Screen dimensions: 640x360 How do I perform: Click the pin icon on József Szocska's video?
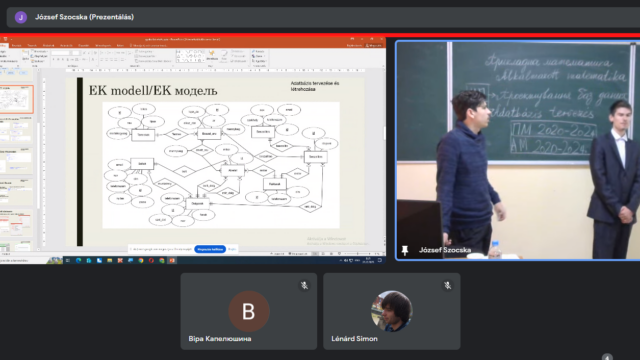pyautogui.click(x=404, y=250)
